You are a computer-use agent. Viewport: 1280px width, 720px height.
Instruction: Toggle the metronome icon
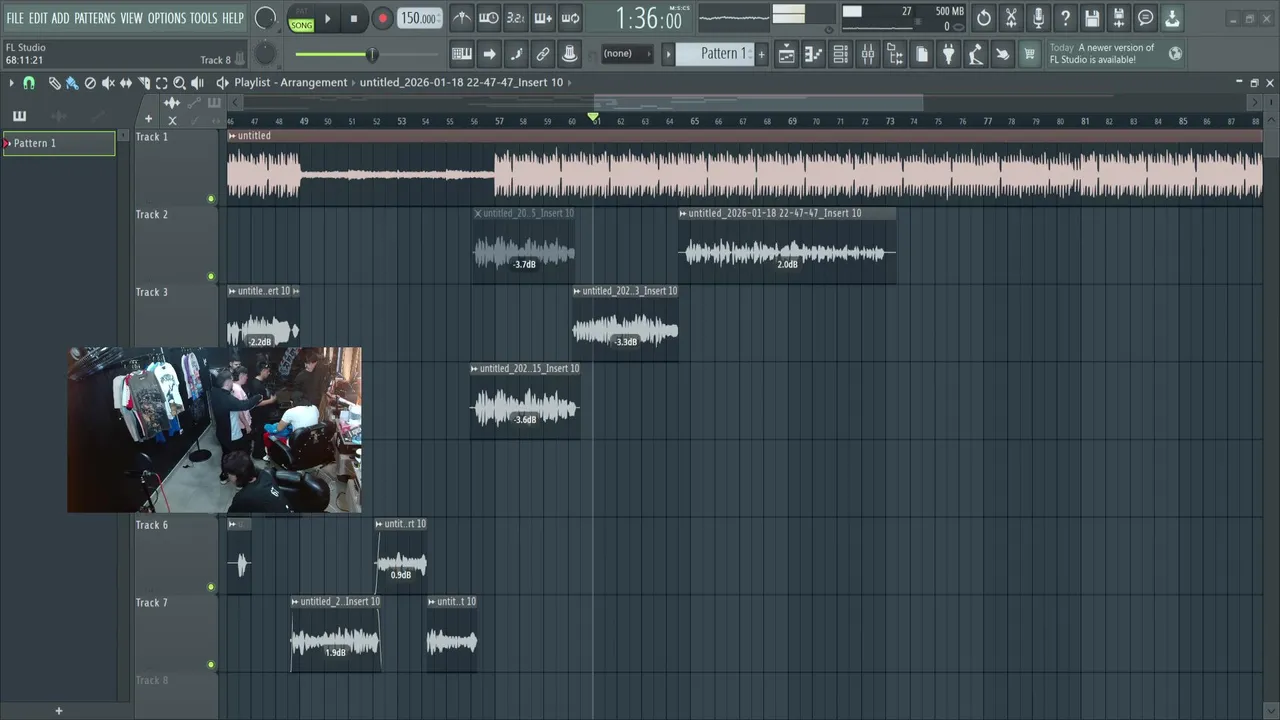(x=461, y=18)
